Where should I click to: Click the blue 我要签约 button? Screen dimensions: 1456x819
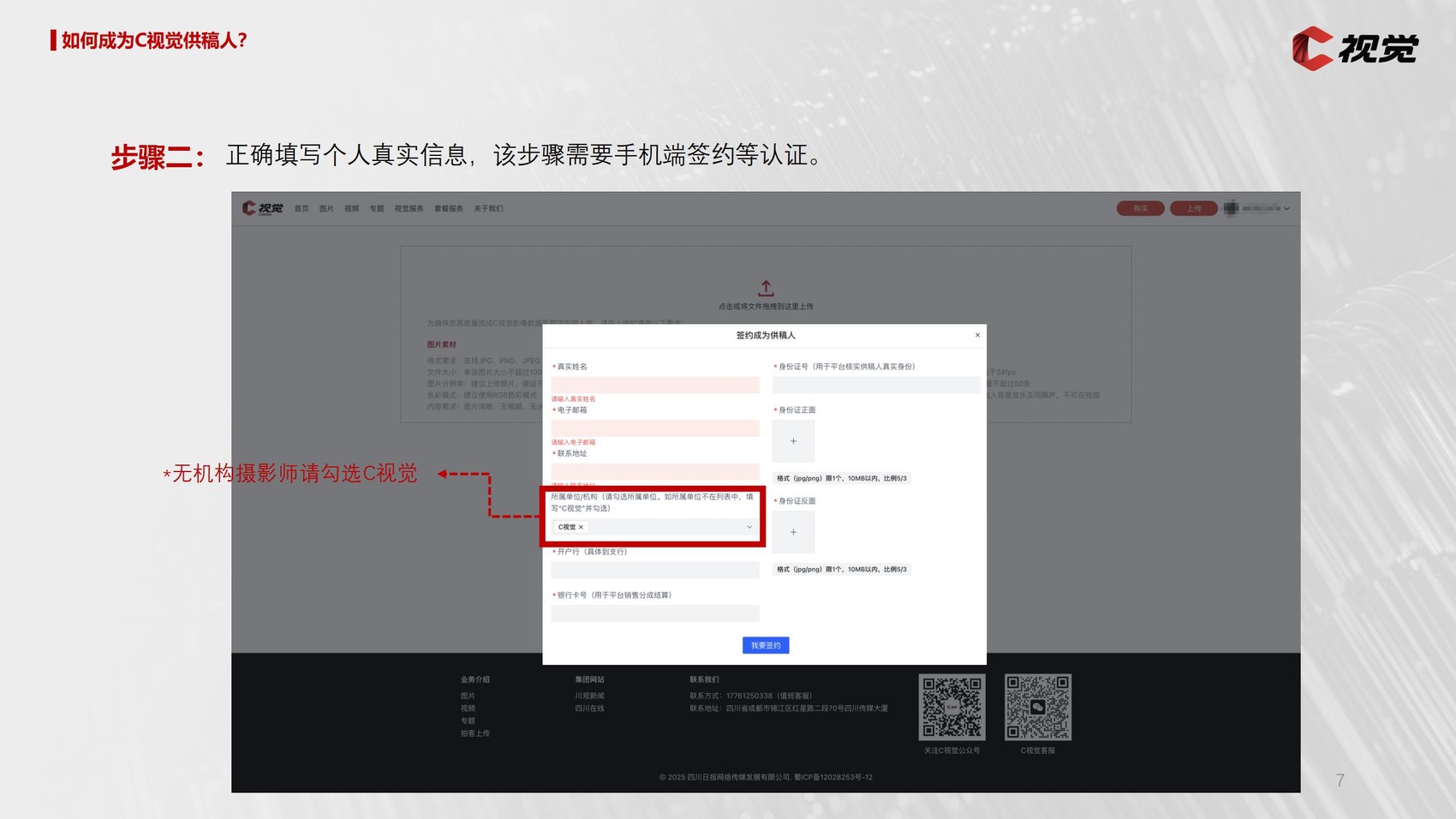(x=766, y=645)
